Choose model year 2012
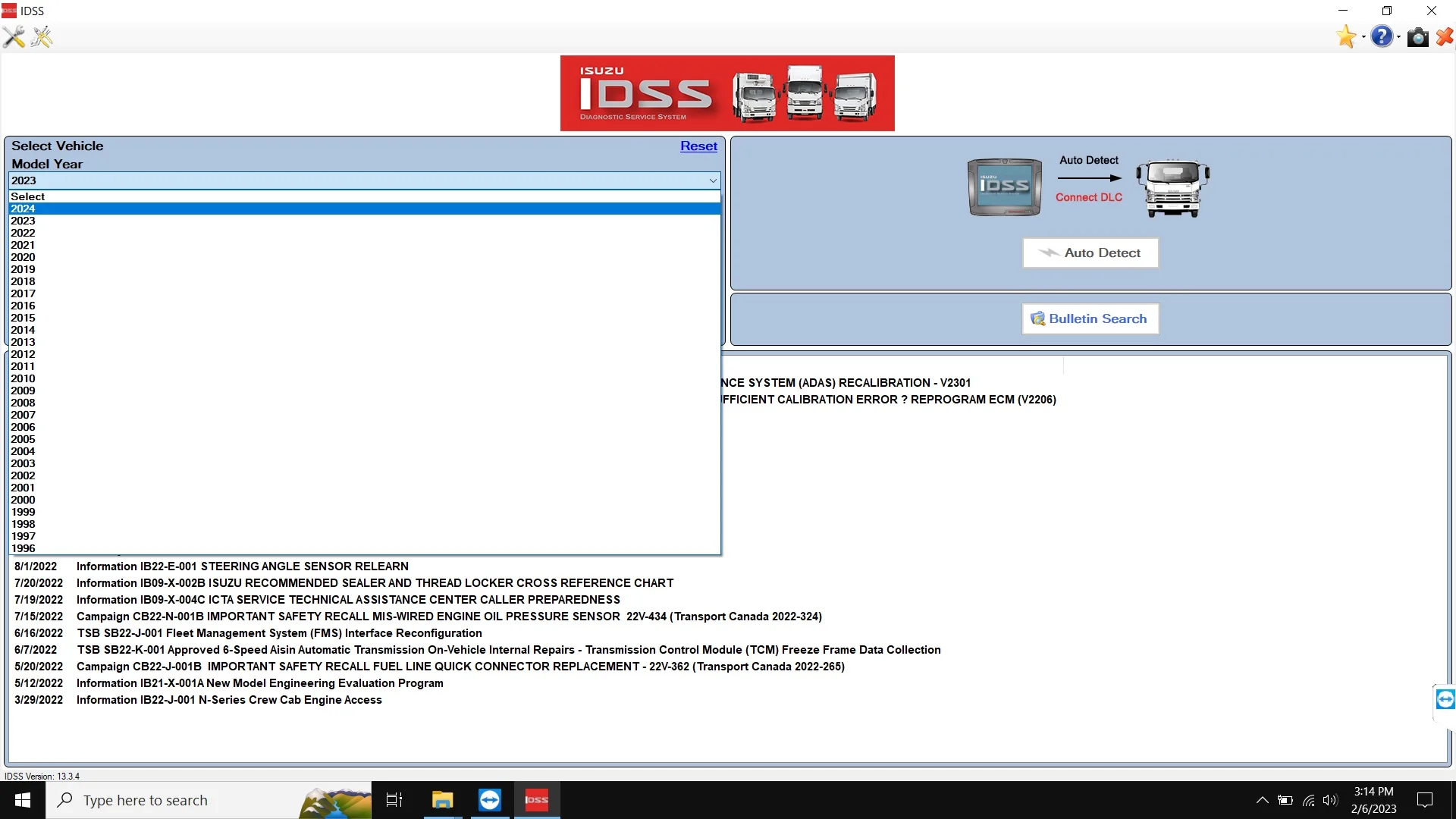The height and width of the screenshot is (819, 1456). click(x=364, y=354)
